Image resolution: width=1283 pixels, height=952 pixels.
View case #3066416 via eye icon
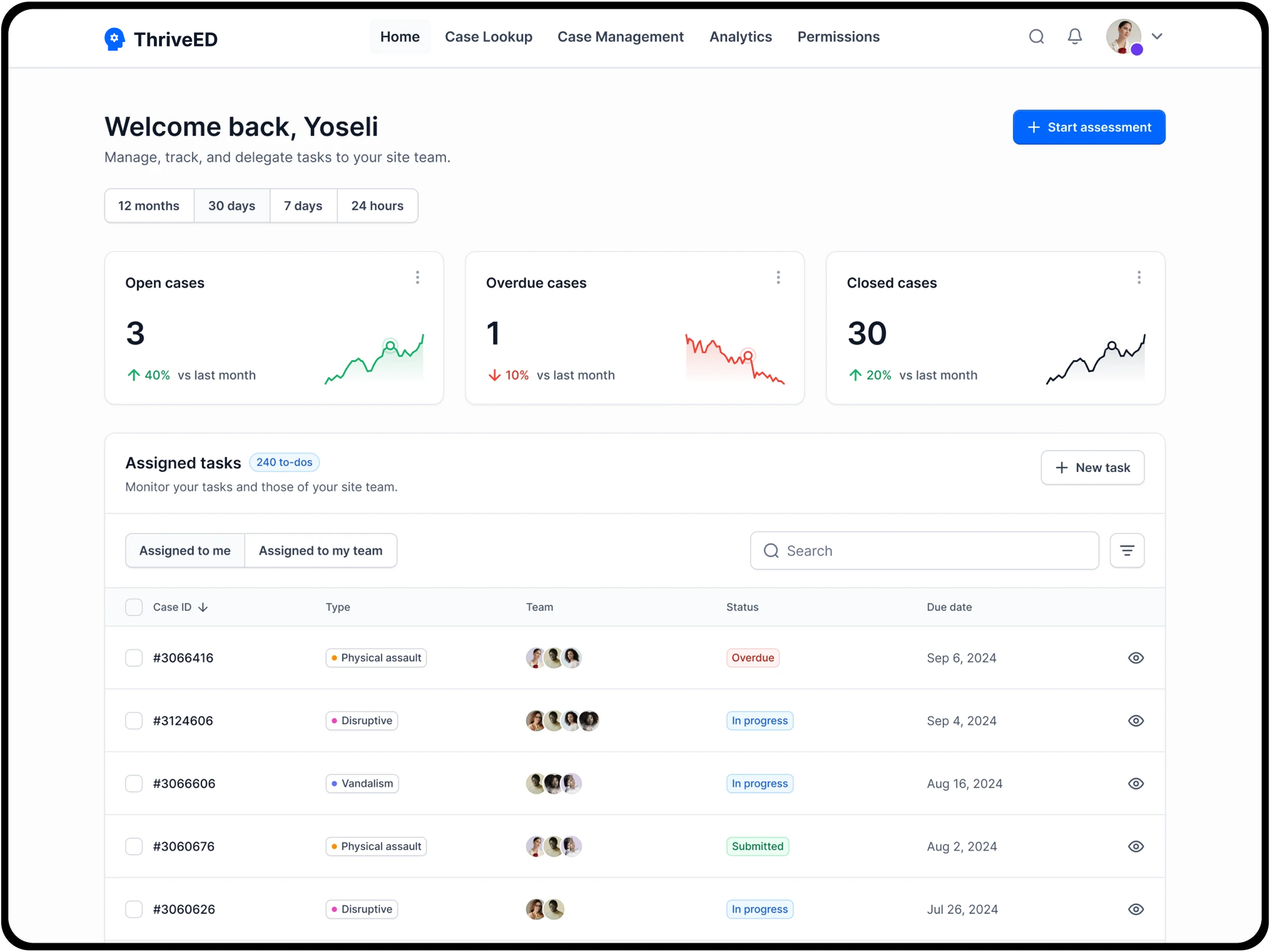pyautogui.click(x=1135, y=658)
